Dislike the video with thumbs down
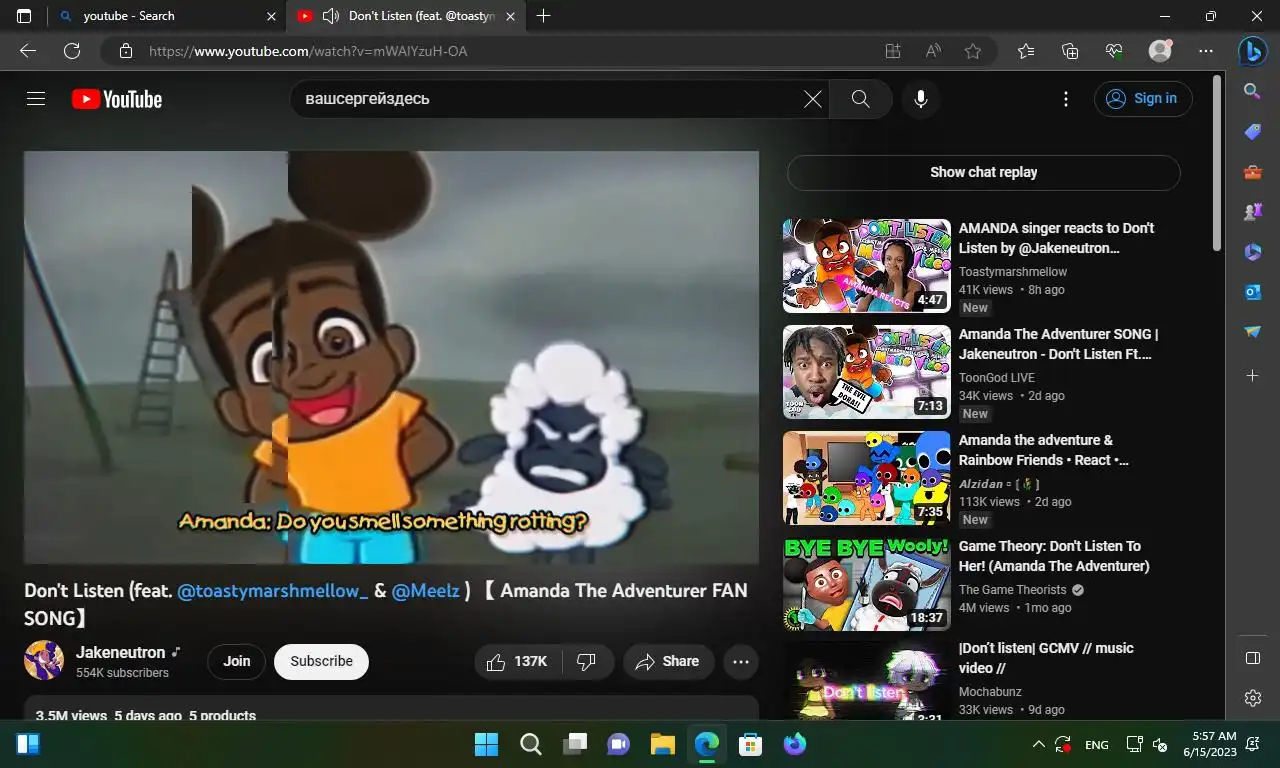Screen dimensions: 1280x768 click(588, 661)
